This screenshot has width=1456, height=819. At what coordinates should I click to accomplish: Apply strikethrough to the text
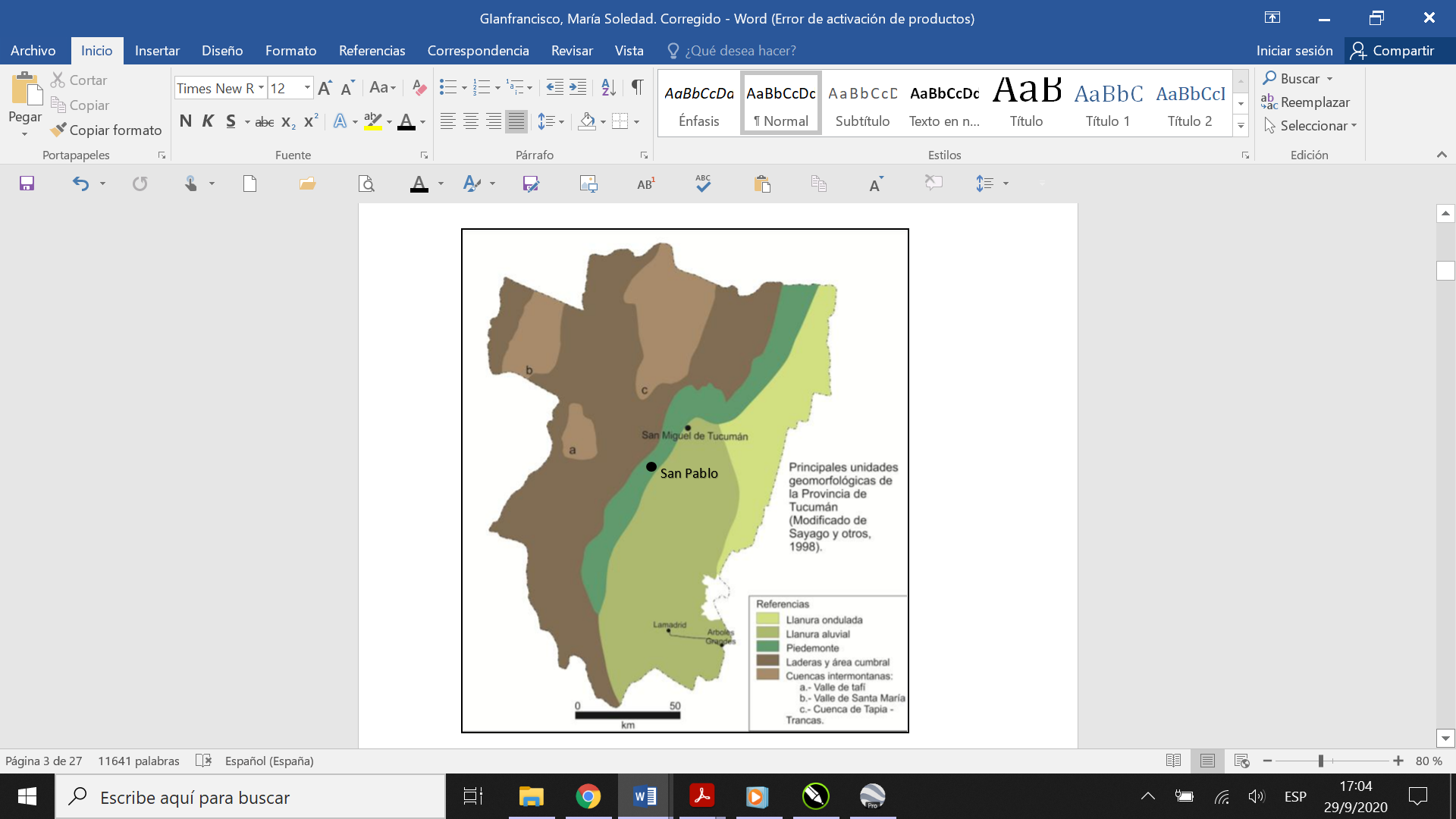click(263, 121)
